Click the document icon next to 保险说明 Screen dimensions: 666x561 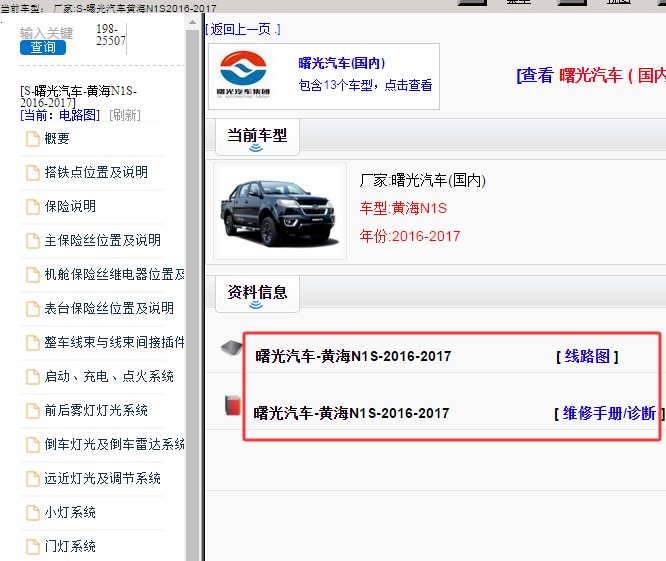tap(33, 207)
